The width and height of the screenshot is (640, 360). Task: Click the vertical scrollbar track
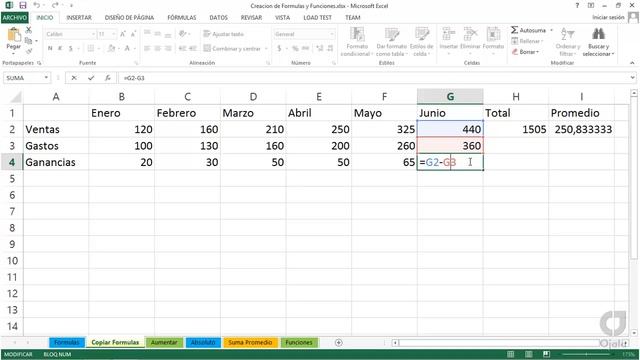(x=633, y=212)
